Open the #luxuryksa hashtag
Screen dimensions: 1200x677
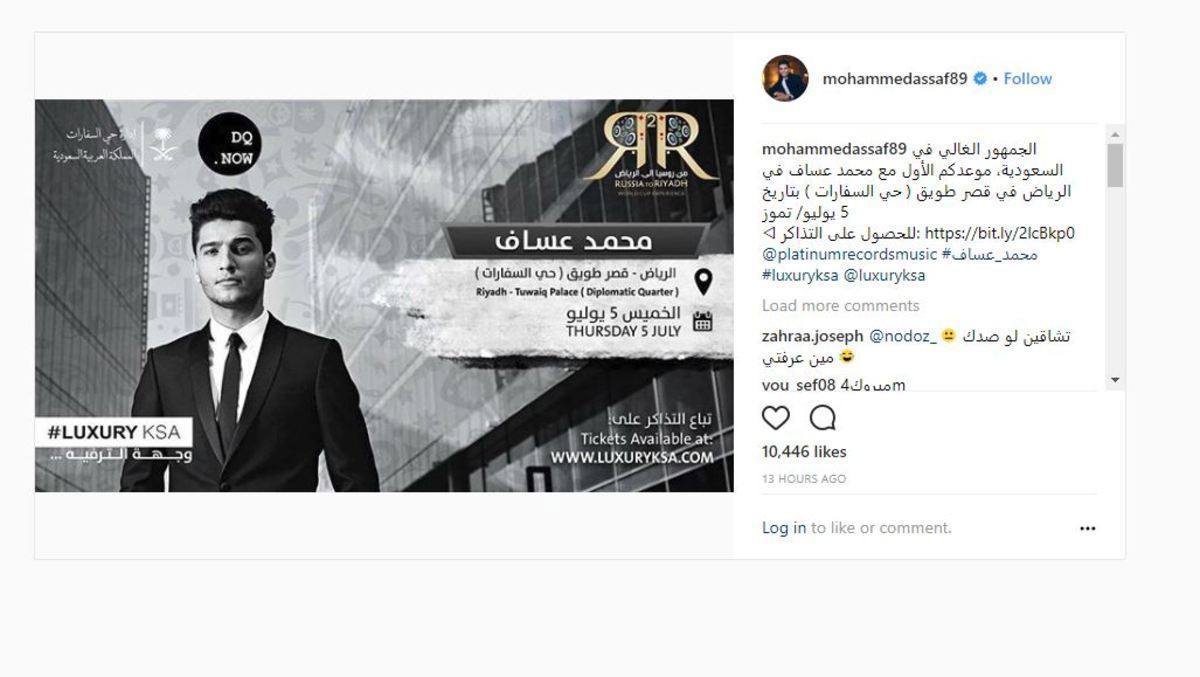tap(800, 276)
